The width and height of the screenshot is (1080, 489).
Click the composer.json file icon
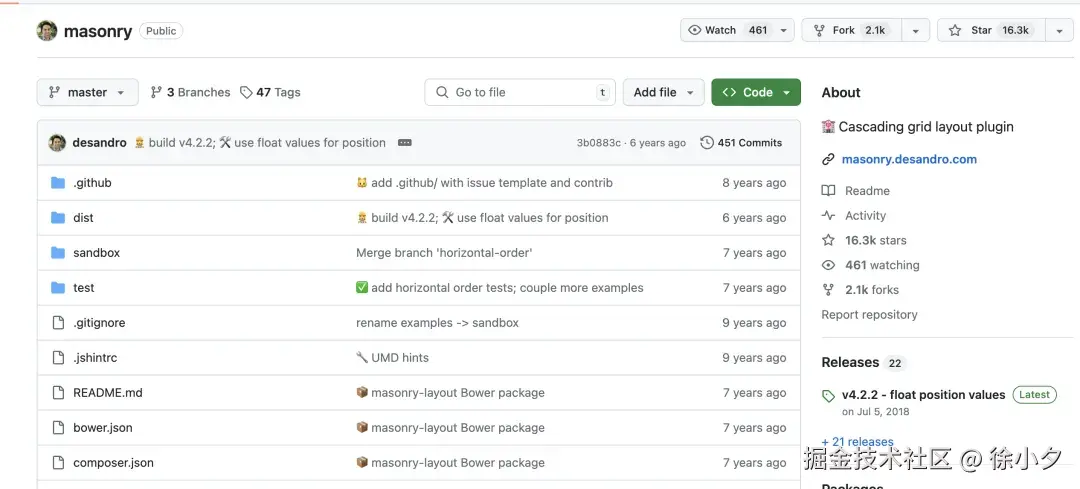click(59, 463)
